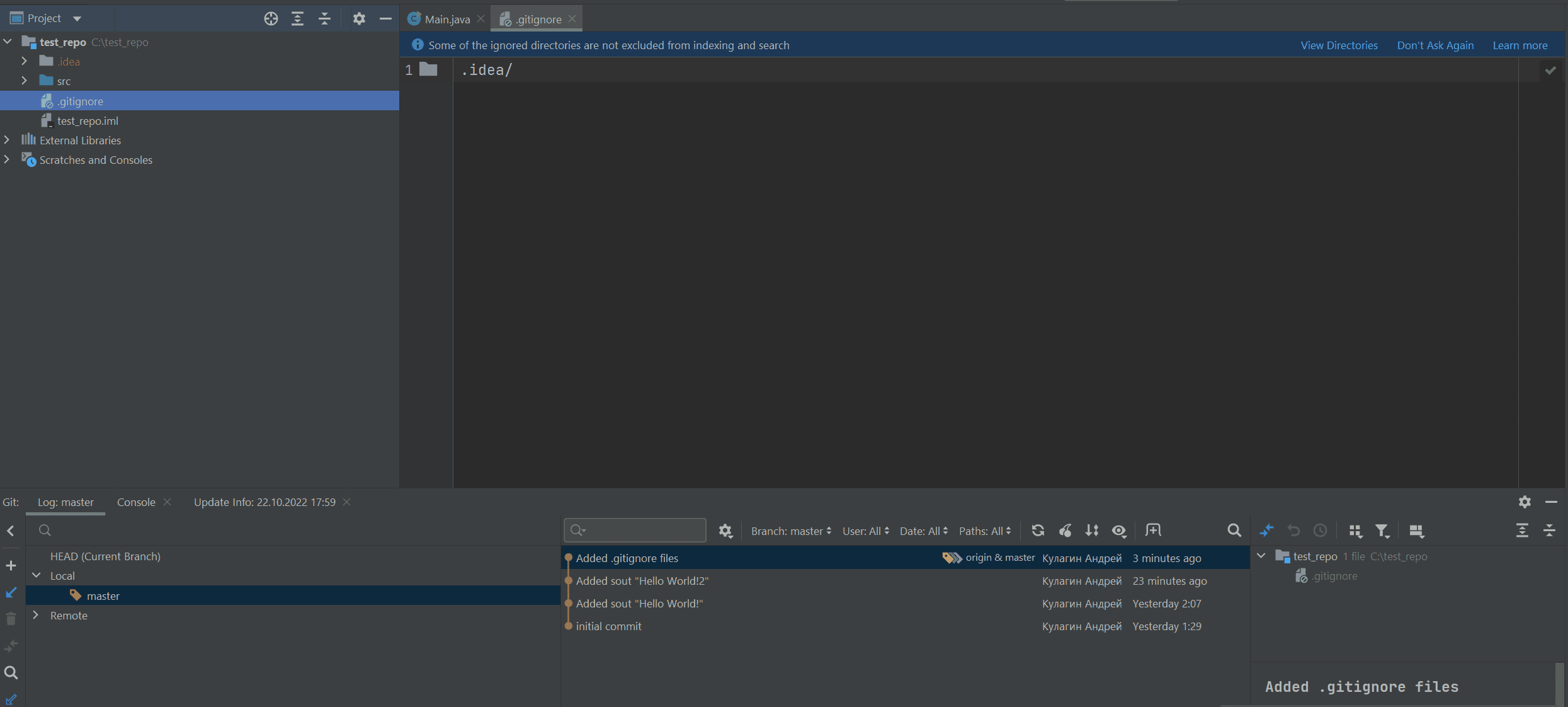The image size is (1568, 707).
Task: Open Paths: All filter dropdown
Action: [985, 531]
